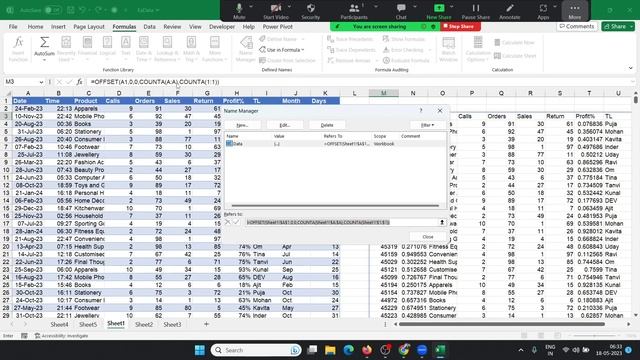Click the red Stop Share button
This screenshot has height=360, width=640.
[460, 27]
